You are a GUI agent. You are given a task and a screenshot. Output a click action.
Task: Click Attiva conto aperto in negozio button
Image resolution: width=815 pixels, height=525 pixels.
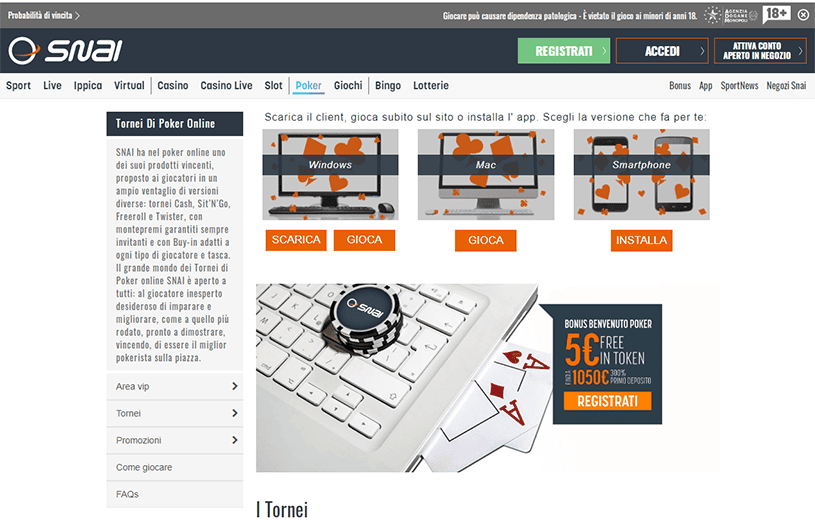tap(760, 51)
